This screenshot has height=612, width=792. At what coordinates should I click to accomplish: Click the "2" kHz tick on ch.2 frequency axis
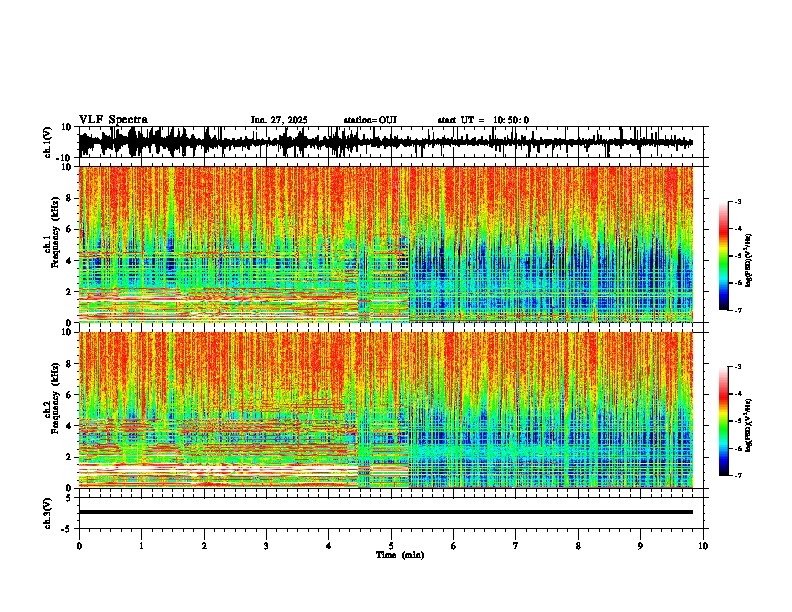click(69, 457)
